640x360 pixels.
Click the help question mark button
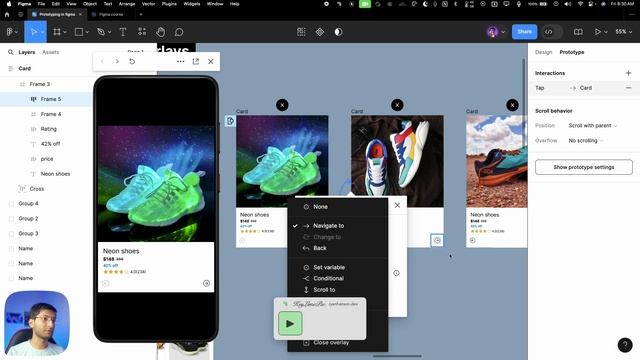click(625, 345)
